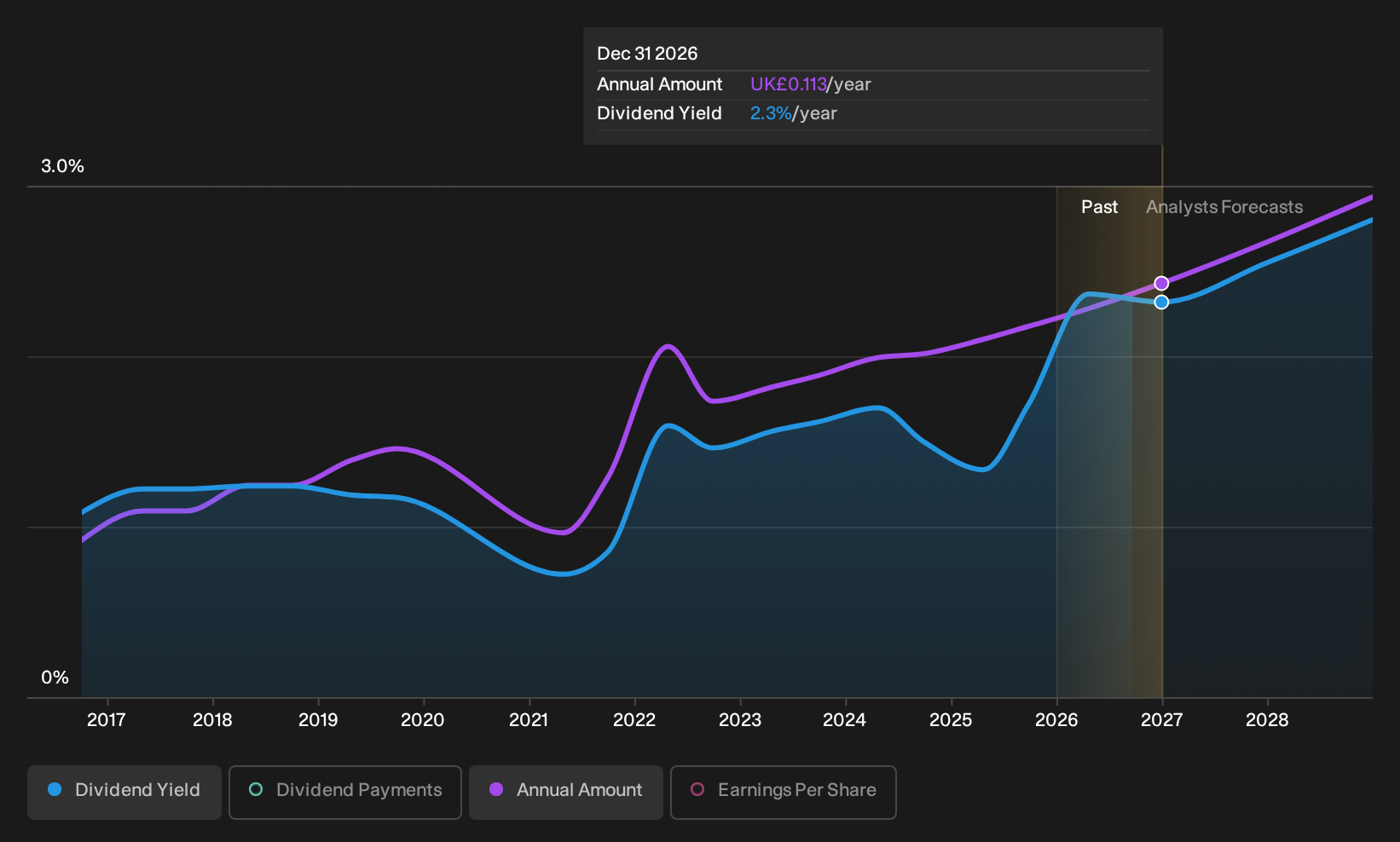This screenshot has width=1400, height=842.
Task: Click the Analysts Forecasts label
Action: 1224,207
